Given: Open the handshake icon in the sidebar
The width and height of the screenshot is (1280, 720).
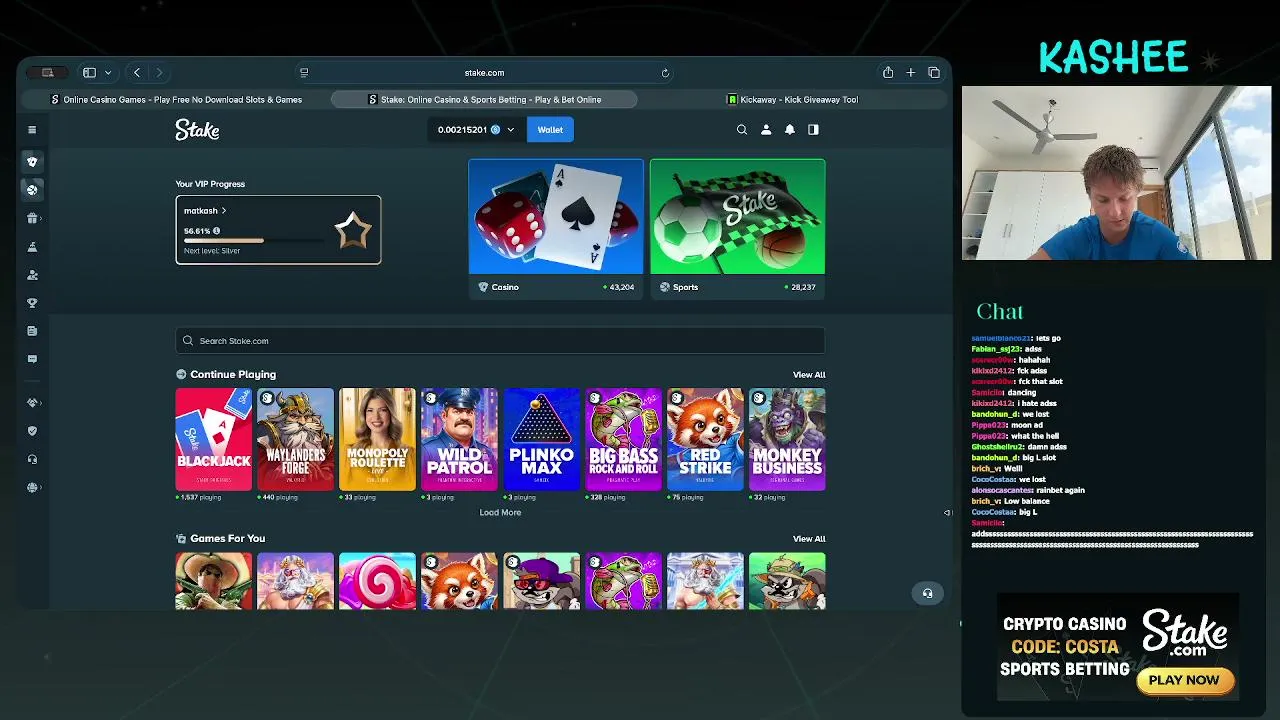Looking at the screenshot, I should coord(32,403).
